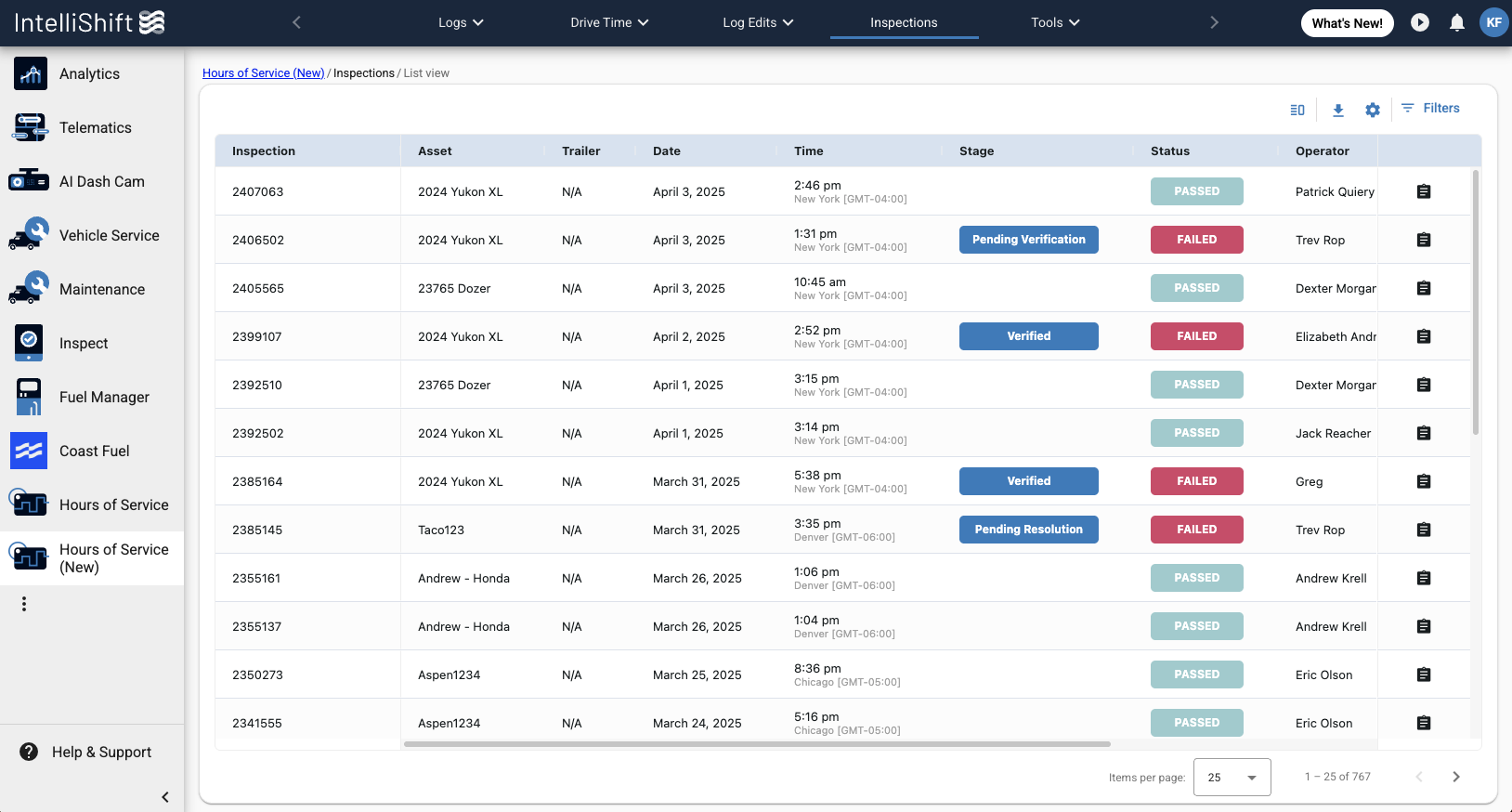Open Fuel Manager module

(x=92, y=398)
